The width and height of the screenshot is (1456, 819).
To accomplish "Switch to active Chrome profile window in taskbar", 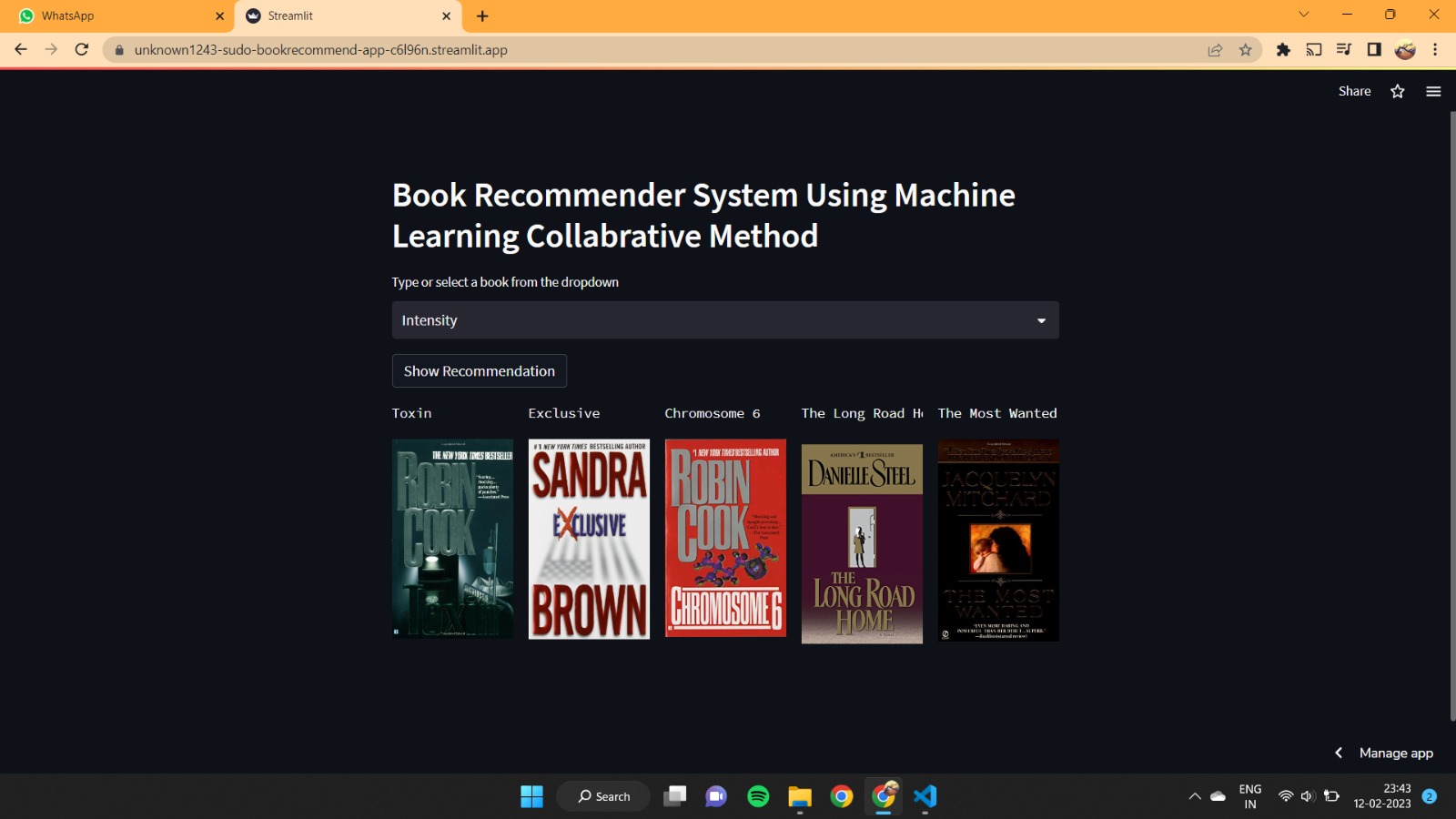I will [x=884, y=796].
